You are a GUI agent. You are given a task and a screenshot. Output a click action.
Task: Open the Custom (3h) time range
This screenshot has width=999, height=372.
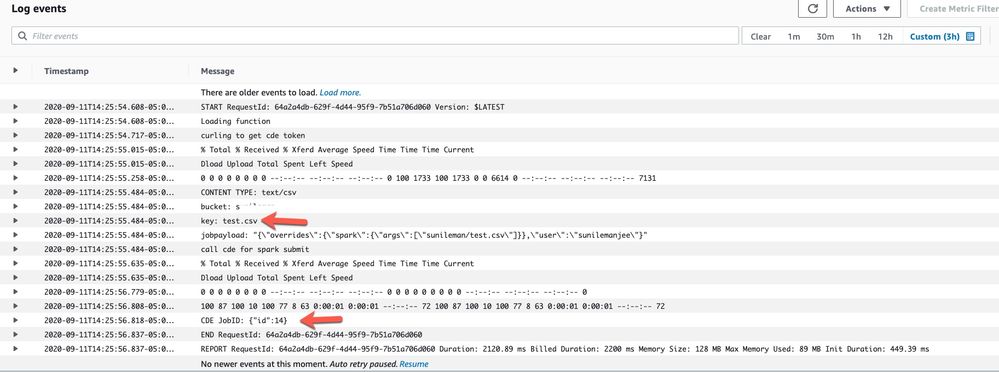[934, 36]
